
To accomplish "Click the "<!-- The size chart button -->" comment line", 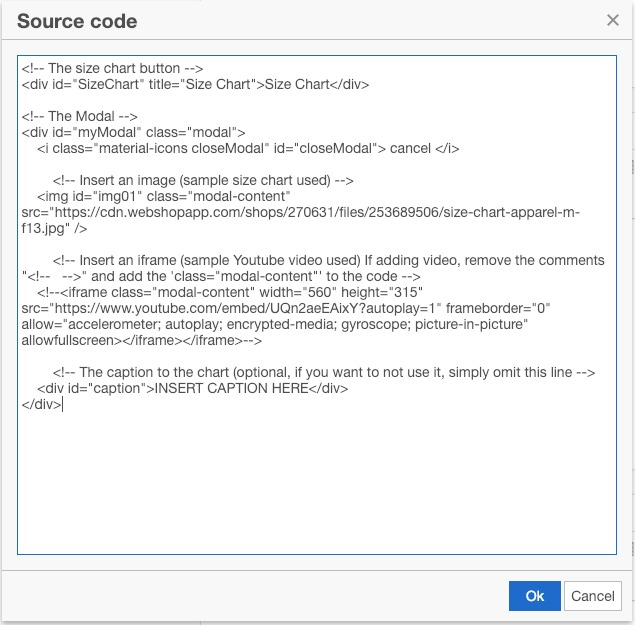I will point(112,68).
